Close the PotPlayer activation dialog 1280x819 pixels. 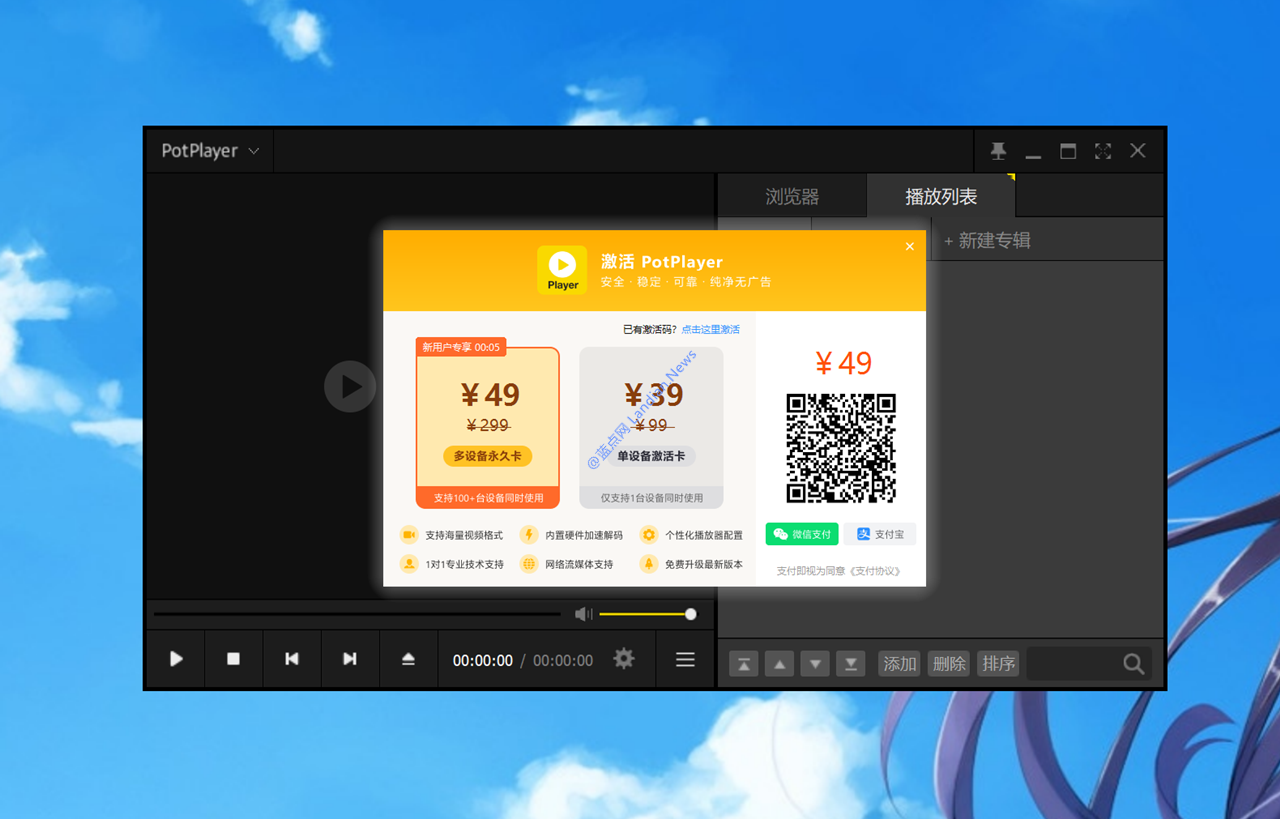pyautogui.click(x=909, y=246)
